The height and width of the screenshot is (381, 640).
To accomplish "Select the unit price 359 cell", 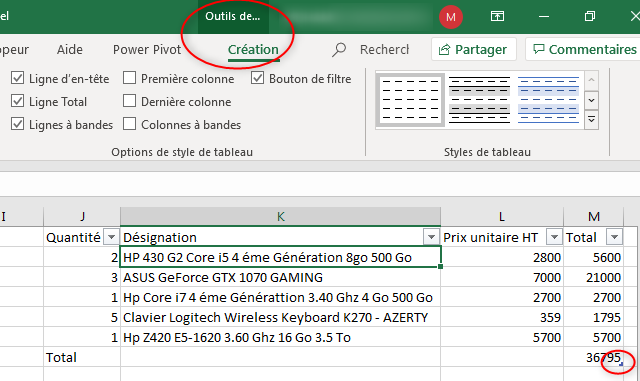I will [502, 317].
